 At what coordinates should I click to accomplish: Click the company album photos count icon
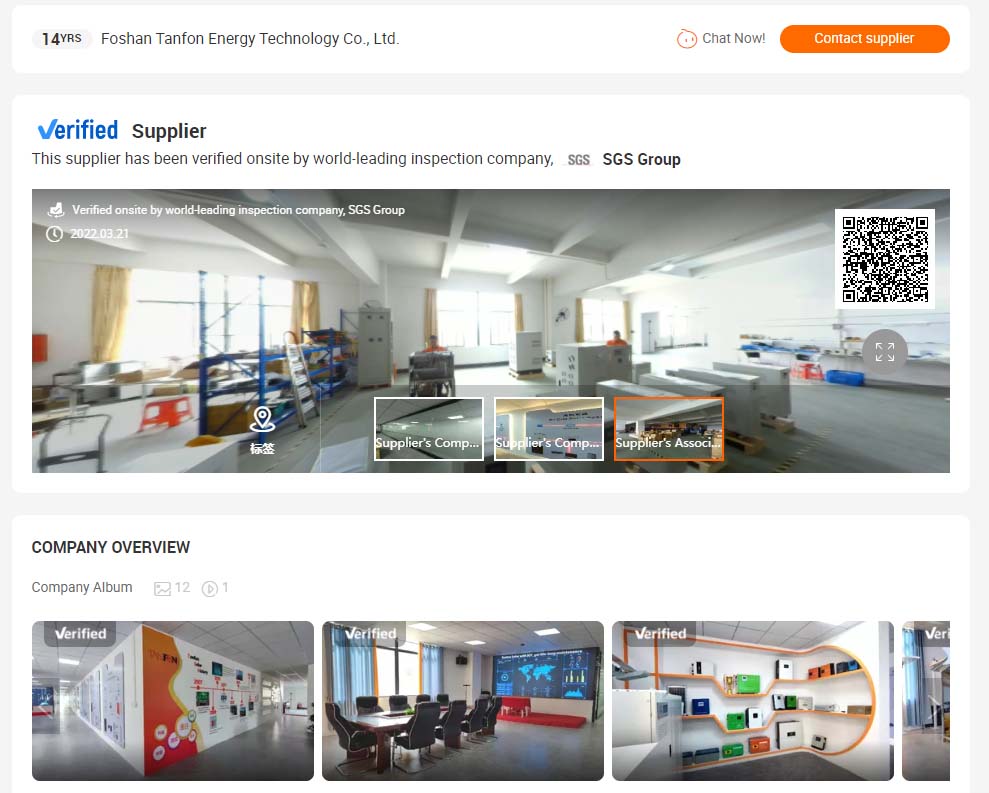[x=162, y=589]
